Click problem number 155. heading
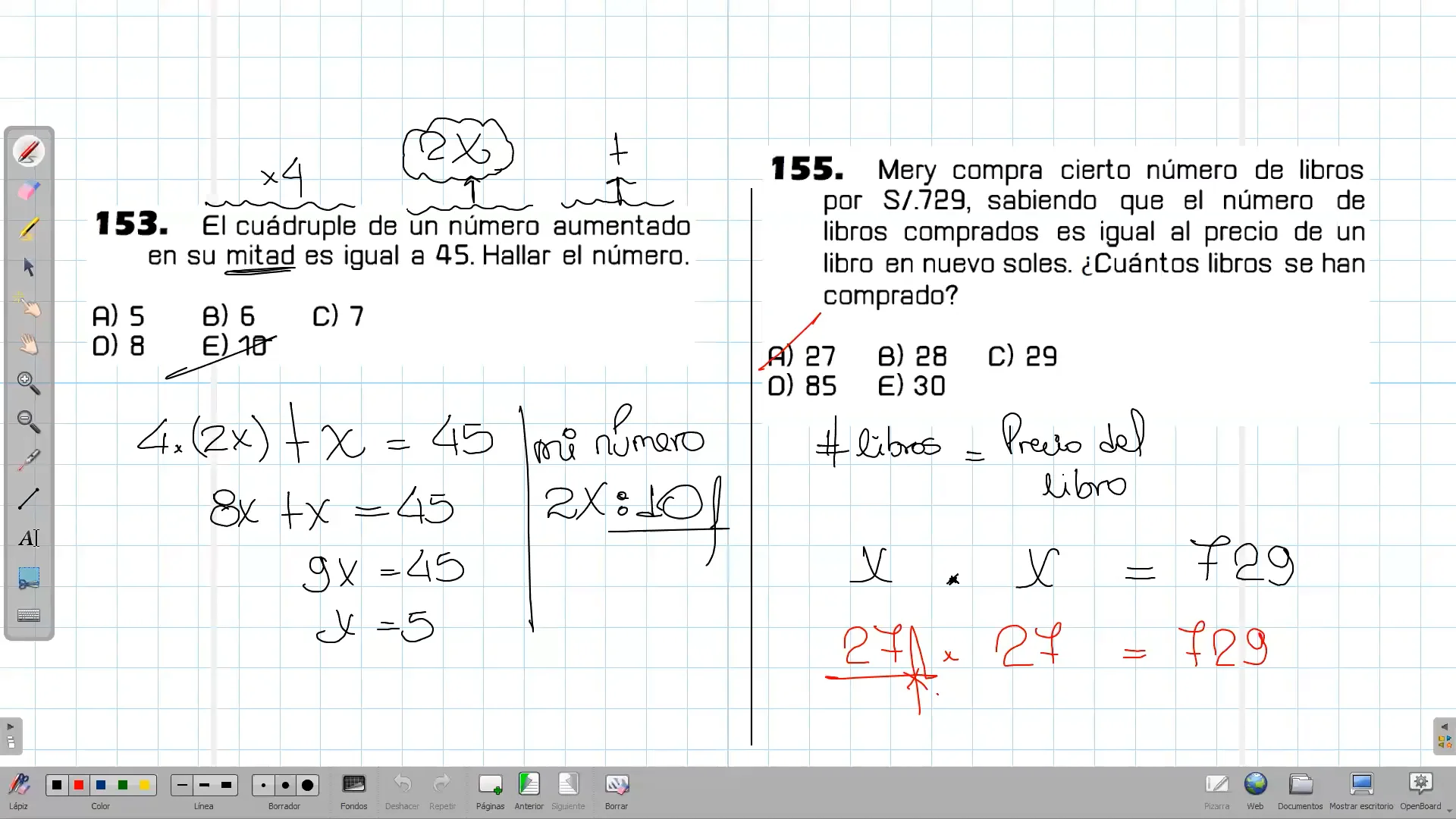1456x819 pixels. click(x=807, y=169)
